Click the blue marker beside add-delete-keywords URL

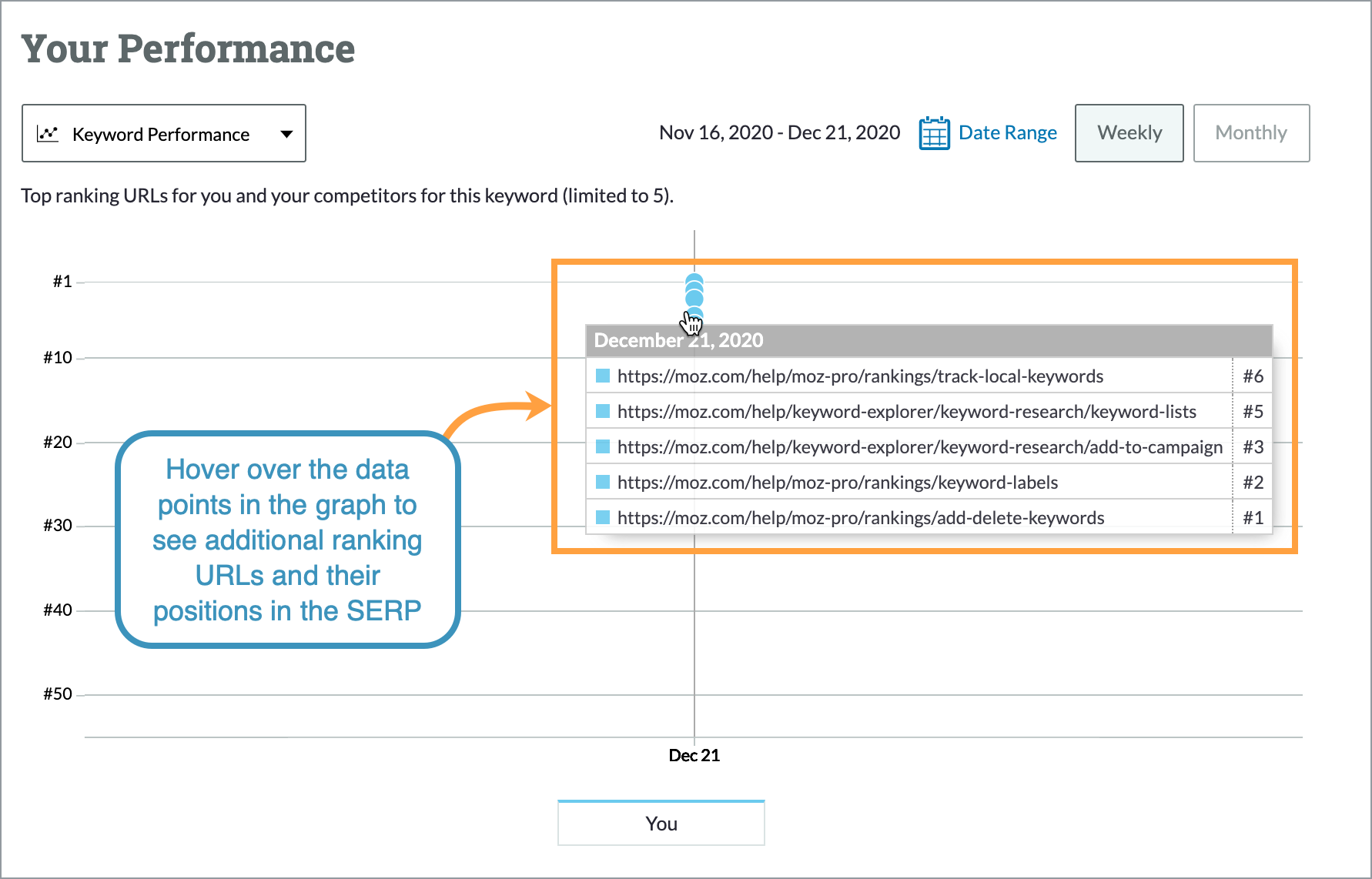tap(604, 517)
